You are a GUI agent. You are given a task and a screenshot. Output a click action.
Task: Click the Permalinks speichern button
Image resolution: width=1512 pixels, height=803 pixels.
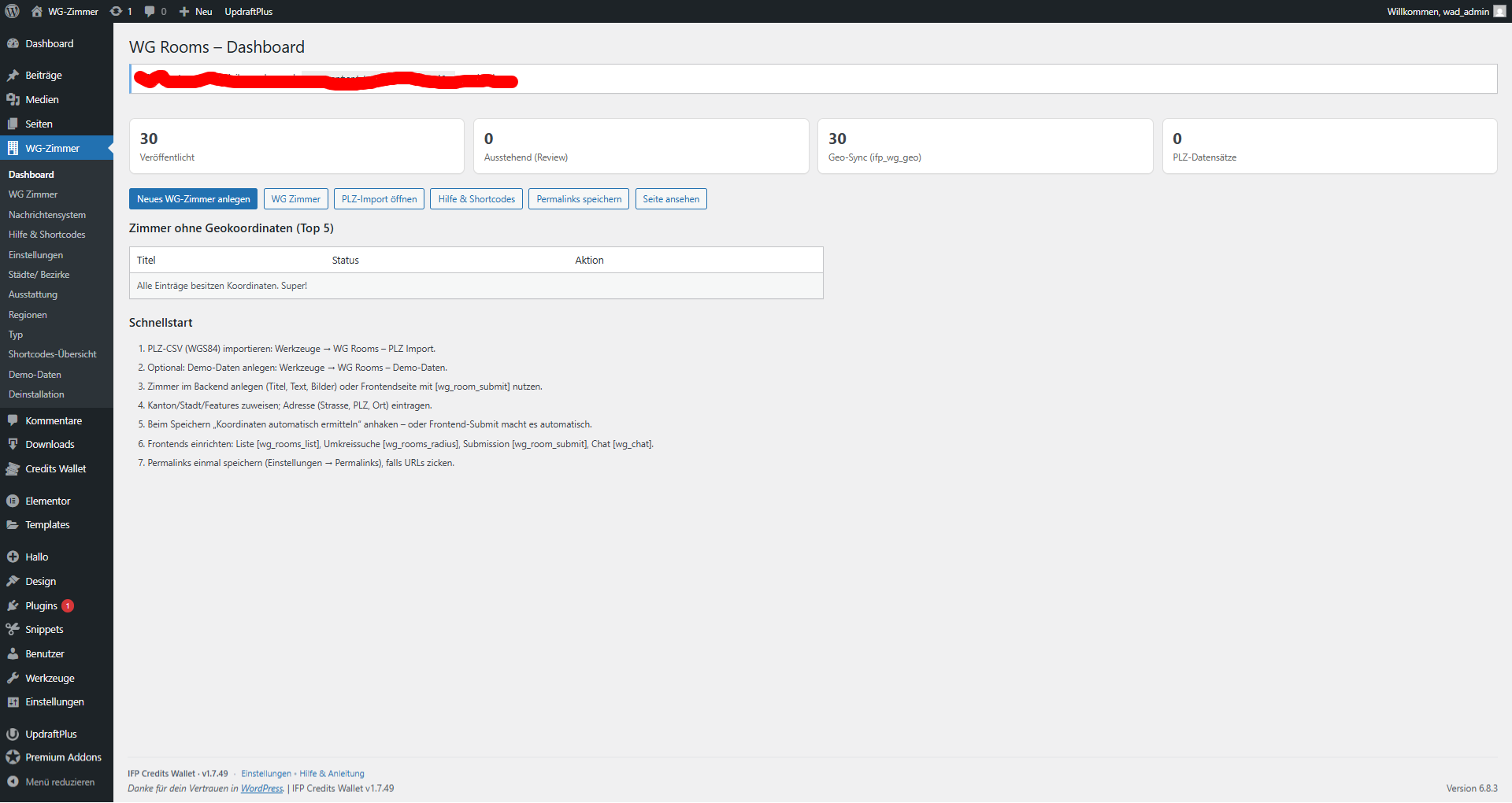point(578,199)
